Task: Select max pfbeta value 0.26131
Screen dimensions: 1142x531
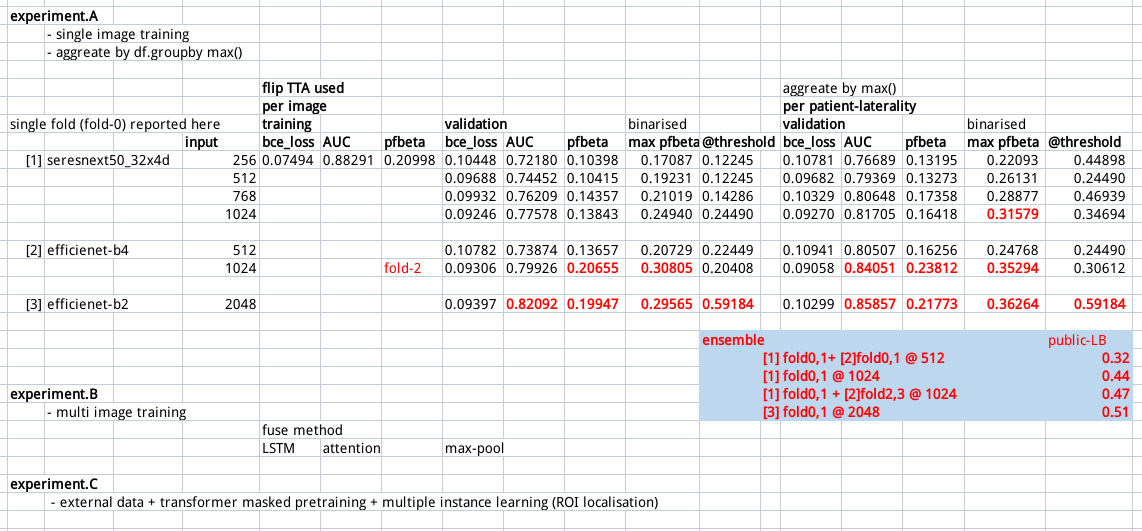Action: (x=1015, y=178)
